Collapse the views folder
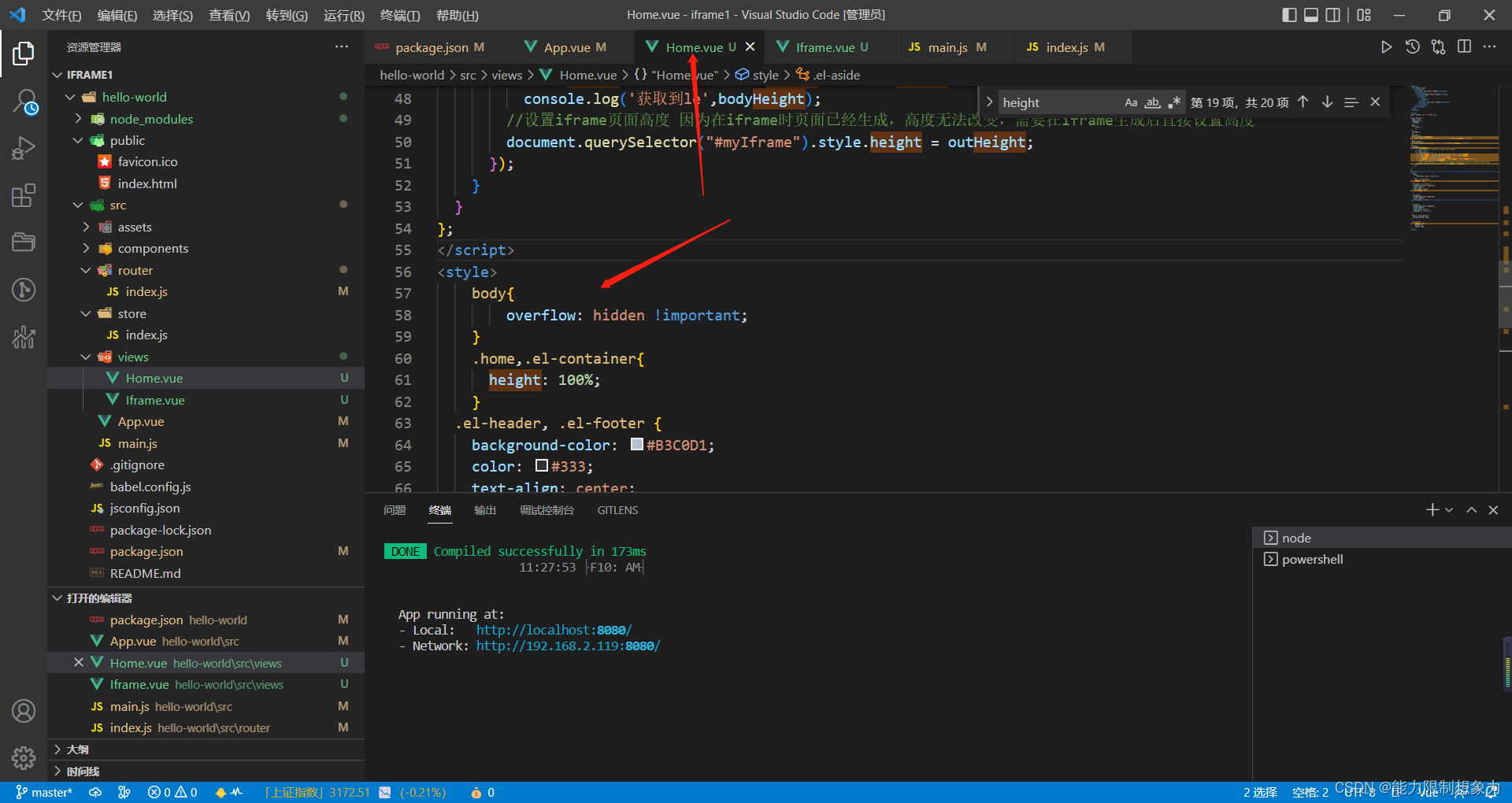The image size is (1512, 803). (x=86, y=357)
